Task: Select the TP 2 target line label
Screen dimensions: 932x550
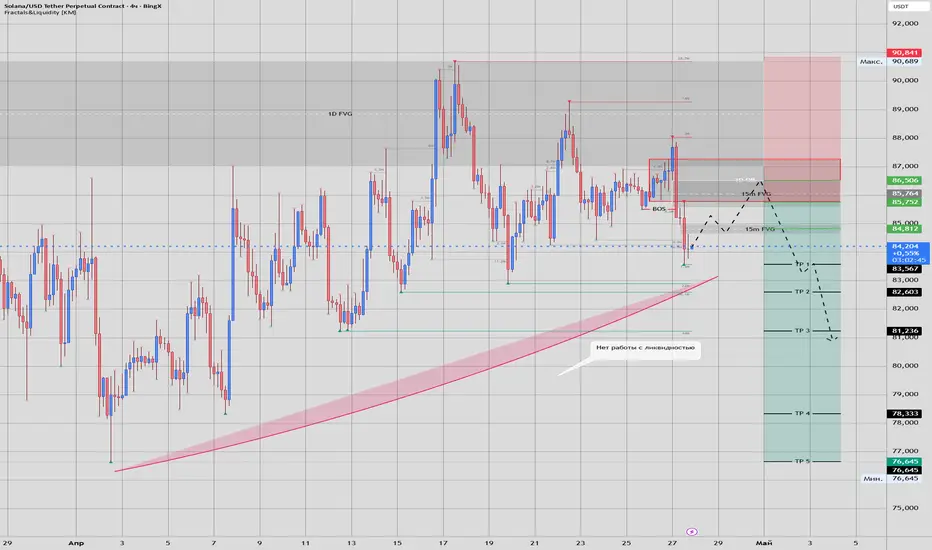Action: [x=802, y=292]
